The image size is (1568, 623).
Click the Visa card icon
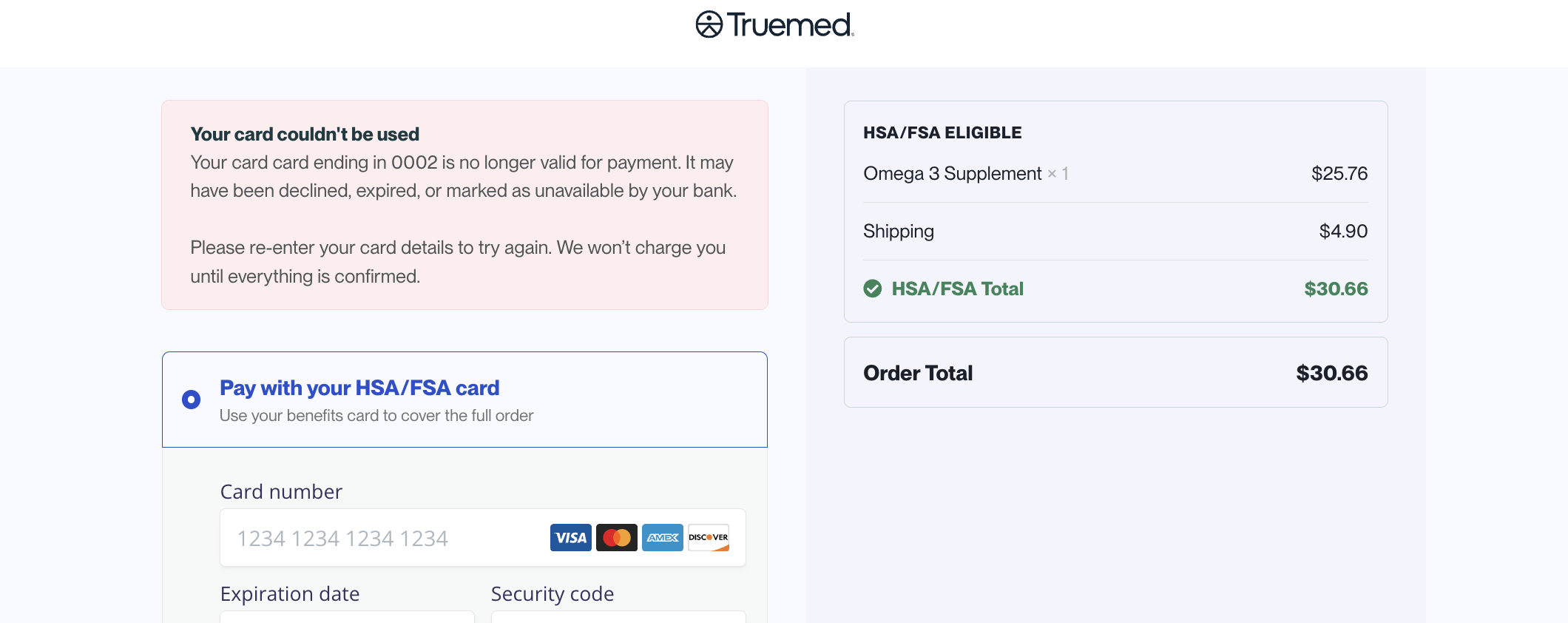click(570, 538)
